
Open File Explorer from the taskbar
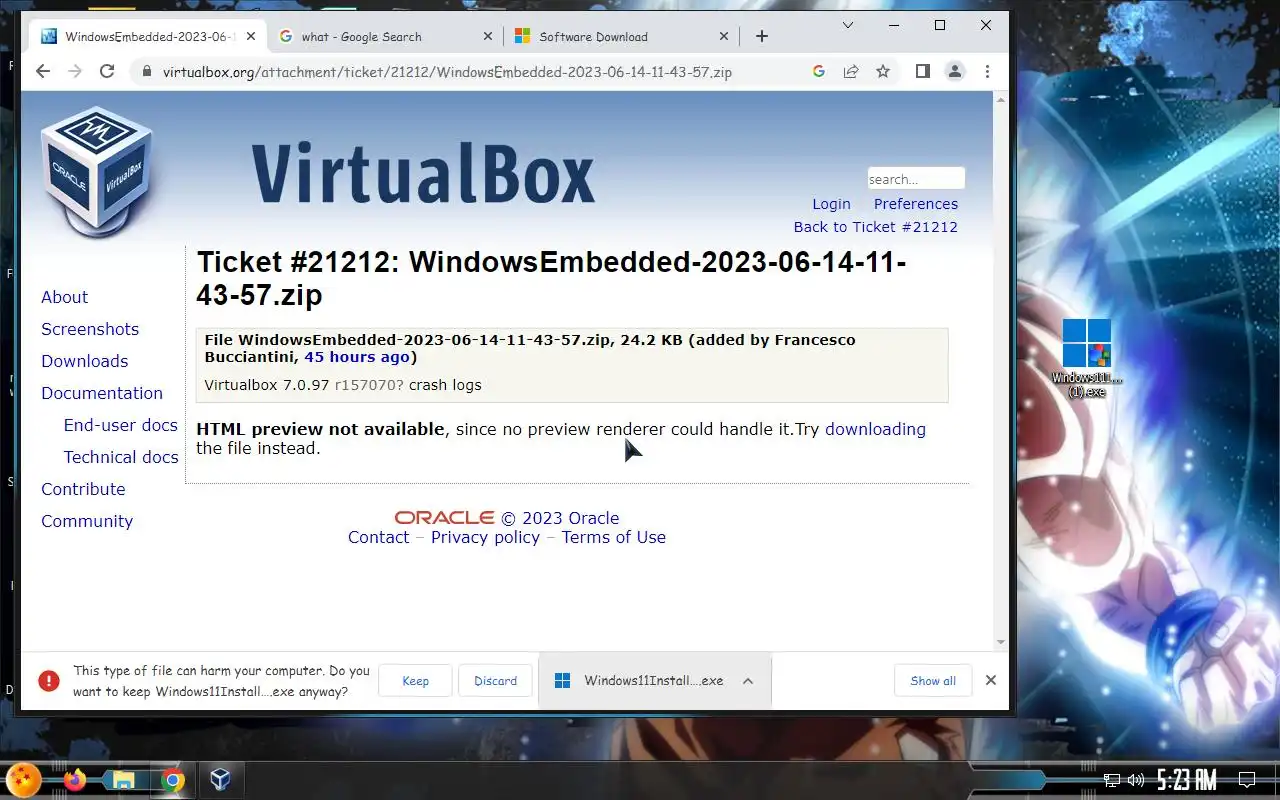(123, 780)
